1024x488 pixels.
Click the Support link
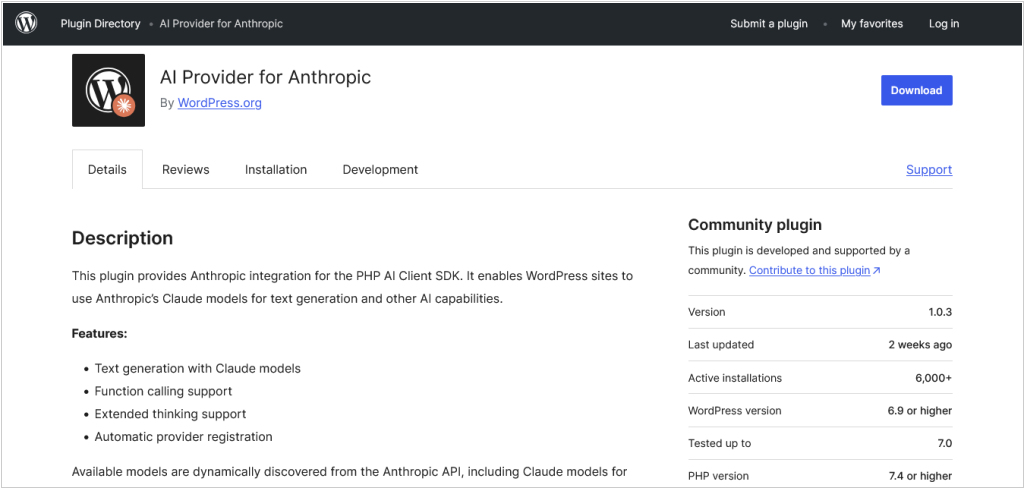click(x=929, y=169)
